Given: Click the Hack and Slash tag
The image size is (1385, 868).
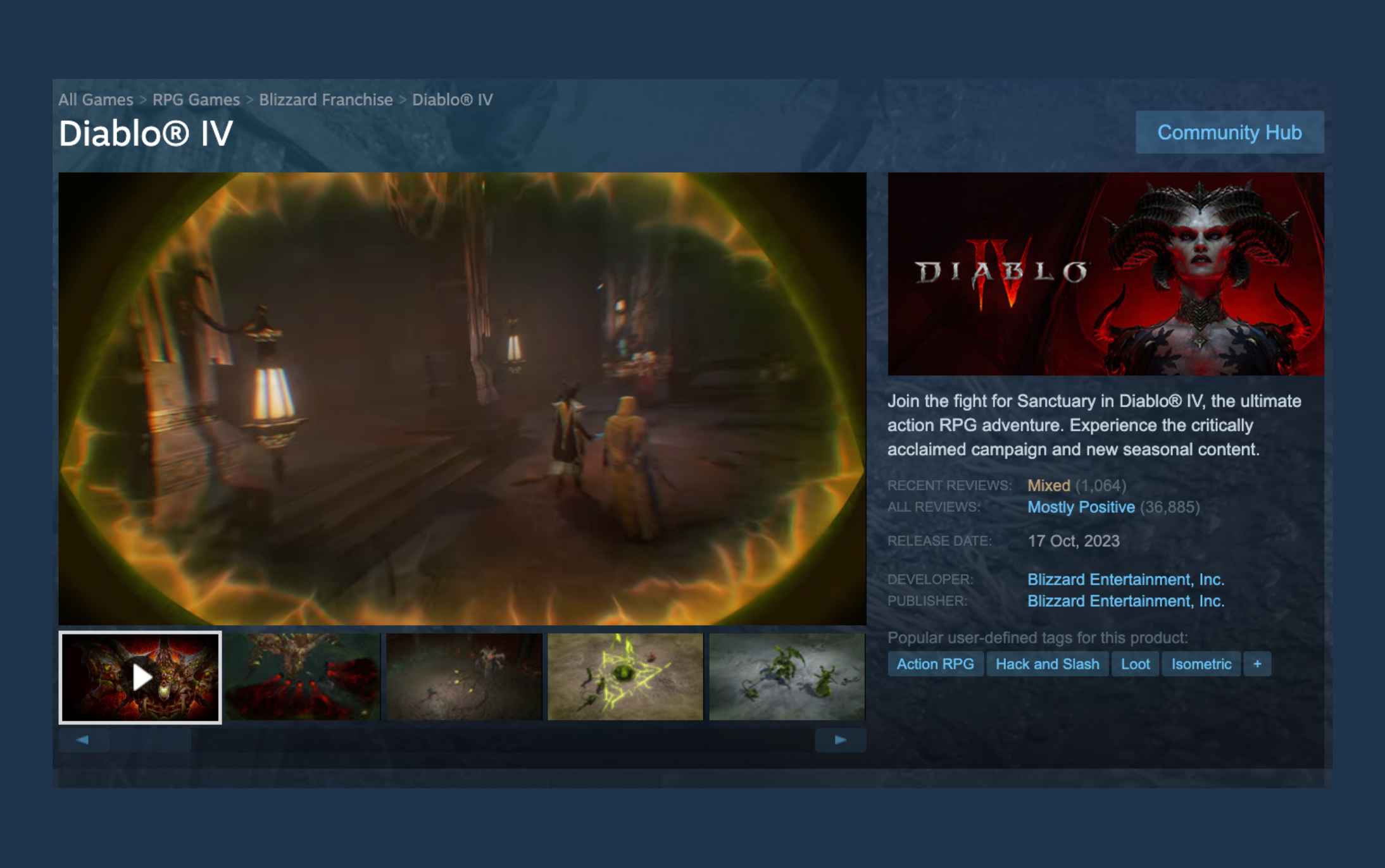Looking at the screenshot, I should (1048, 664).
